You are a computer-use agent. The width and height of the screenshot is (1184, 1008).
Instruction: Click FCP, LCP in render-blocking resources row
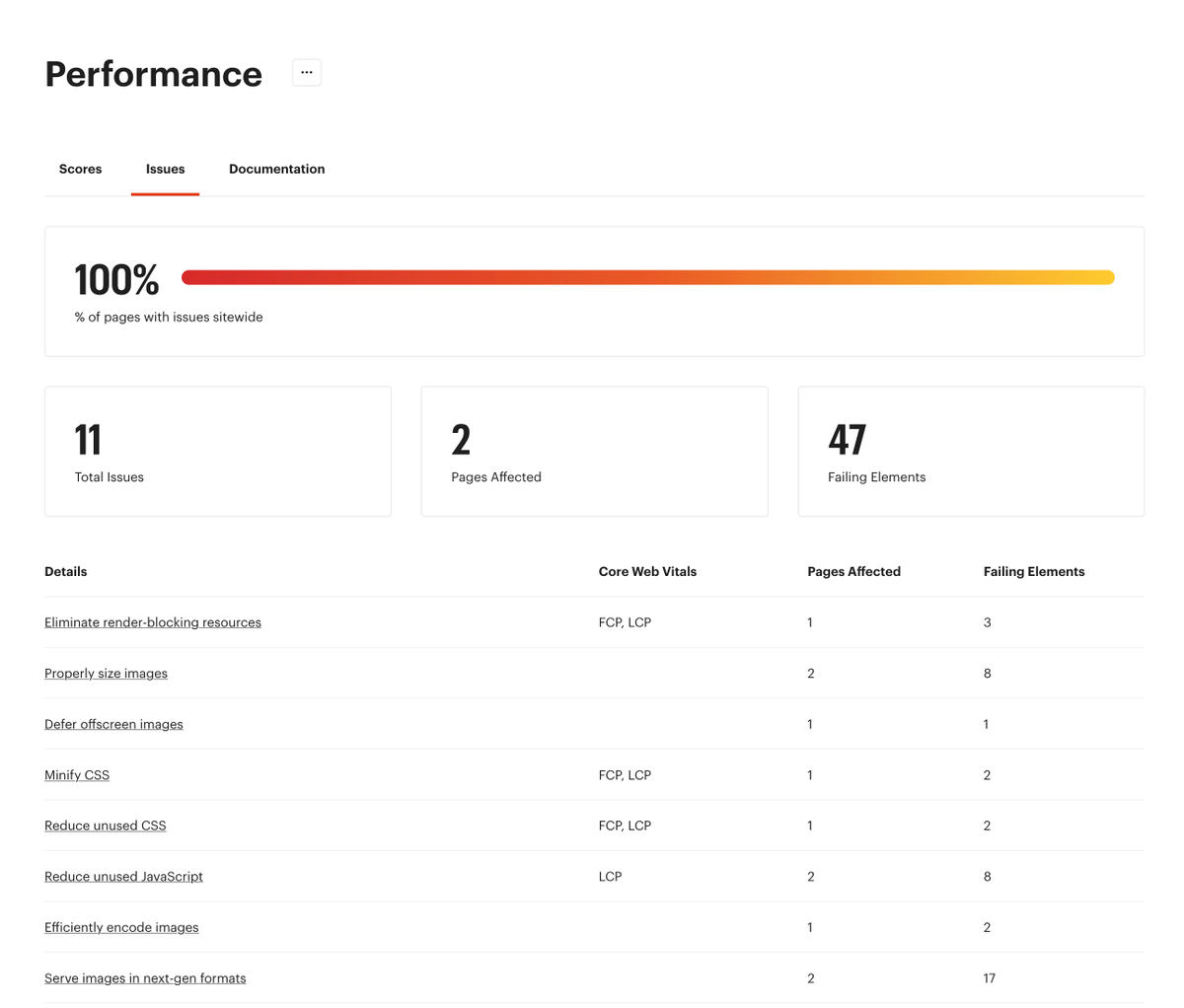(625, 622)
